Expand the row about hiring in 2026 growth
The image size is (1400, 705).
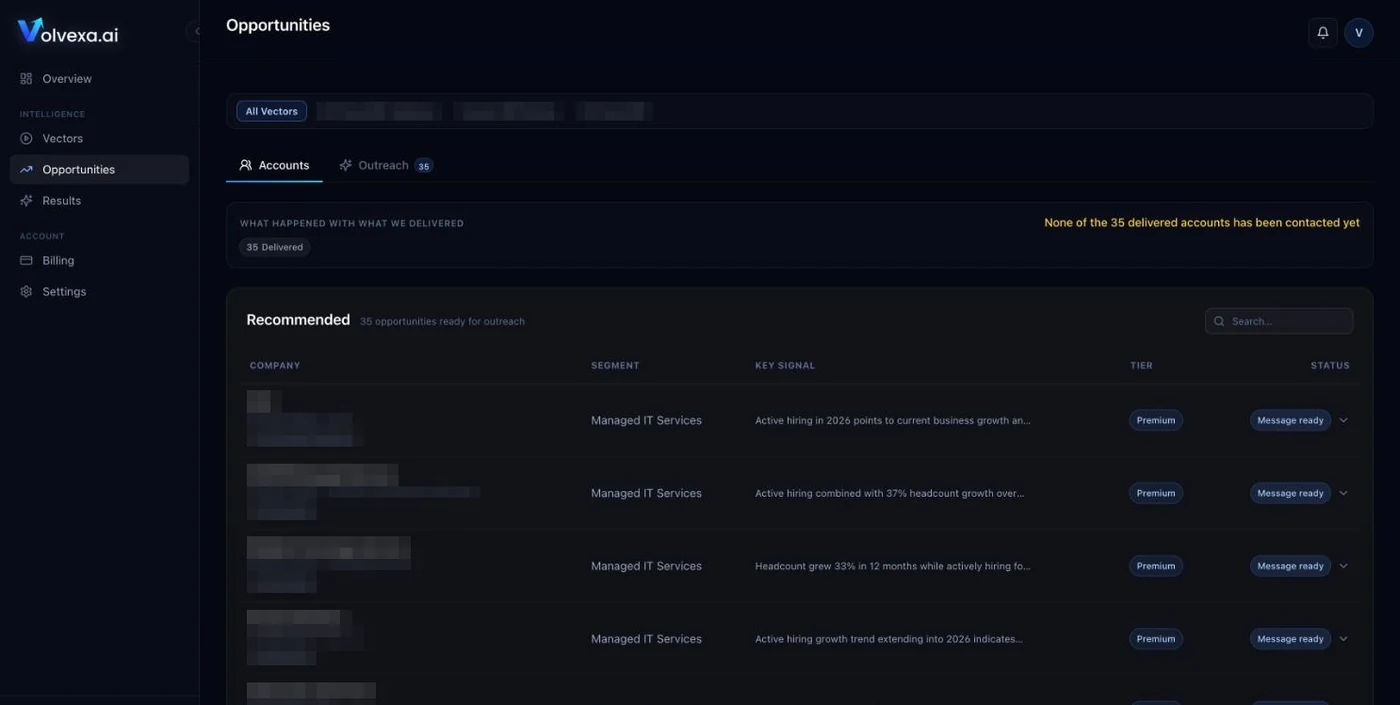pyautogui.click(x=1343, y=420)
